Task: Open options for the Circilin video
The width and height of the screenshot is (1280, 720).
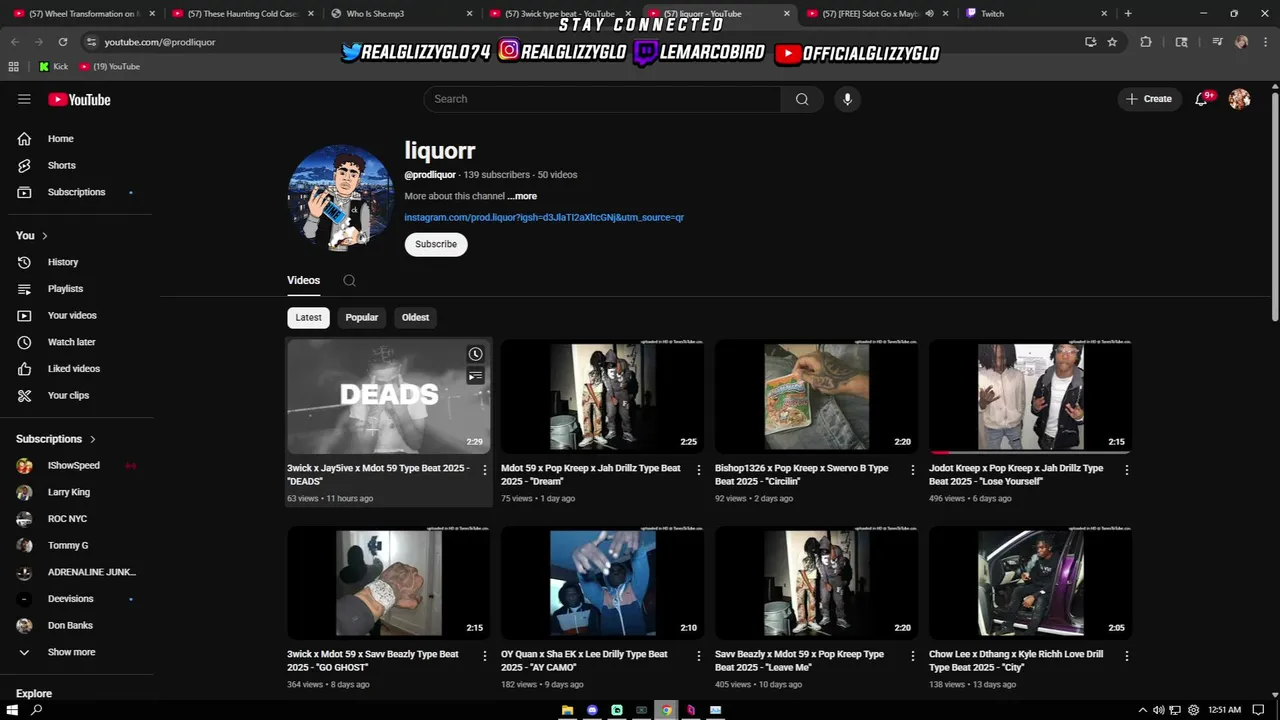Action: 912,470
